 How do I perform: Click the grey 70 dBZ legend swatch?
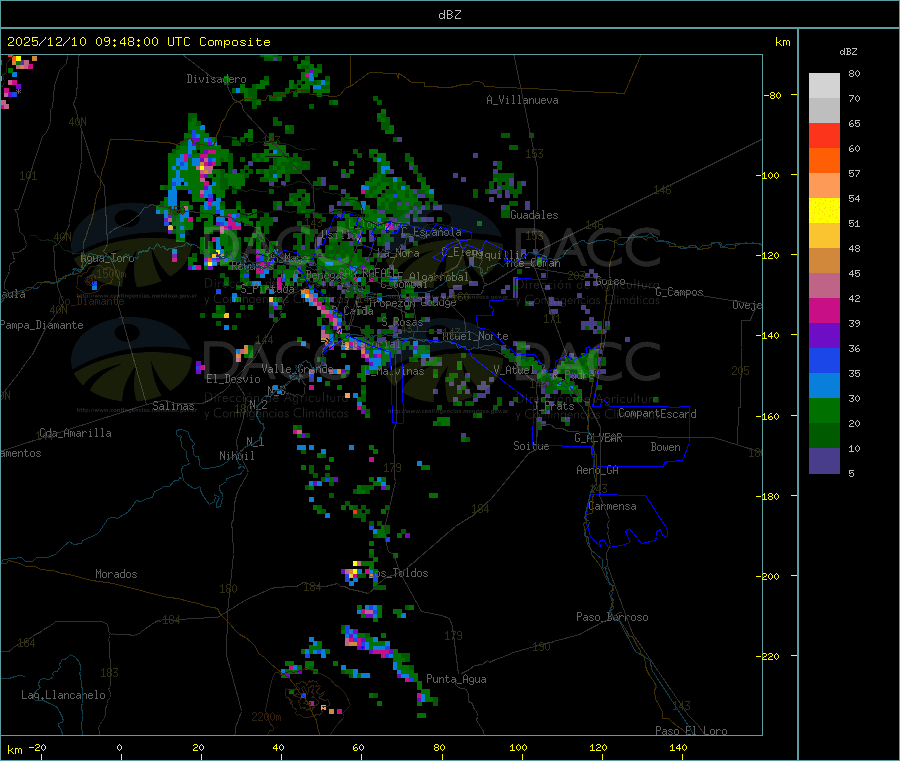point(824,110)
